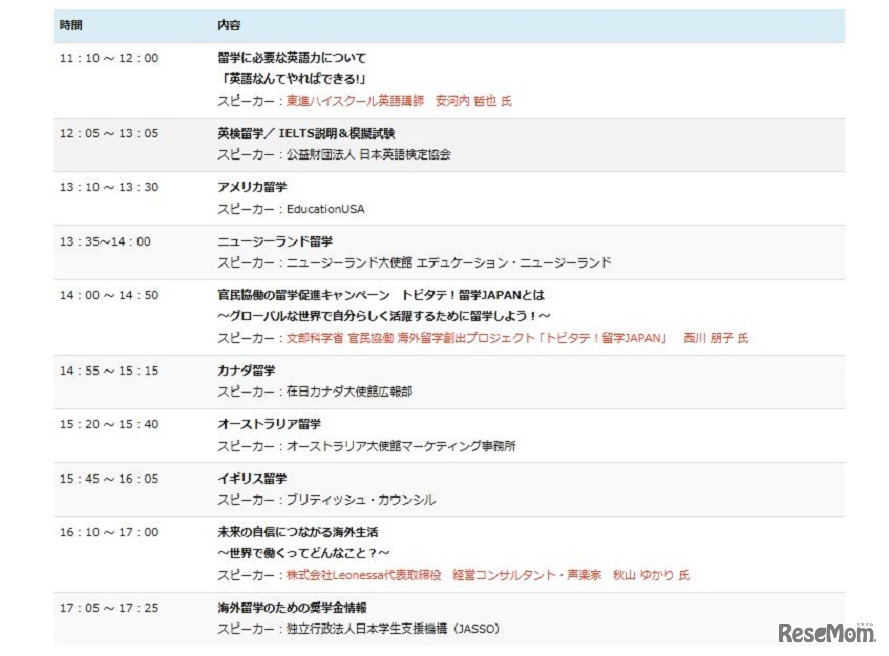Screen dimensions: 889x656
Task: Click speaker オーストラリア大使館マーケティング事務所
Action: click(401, 446)
